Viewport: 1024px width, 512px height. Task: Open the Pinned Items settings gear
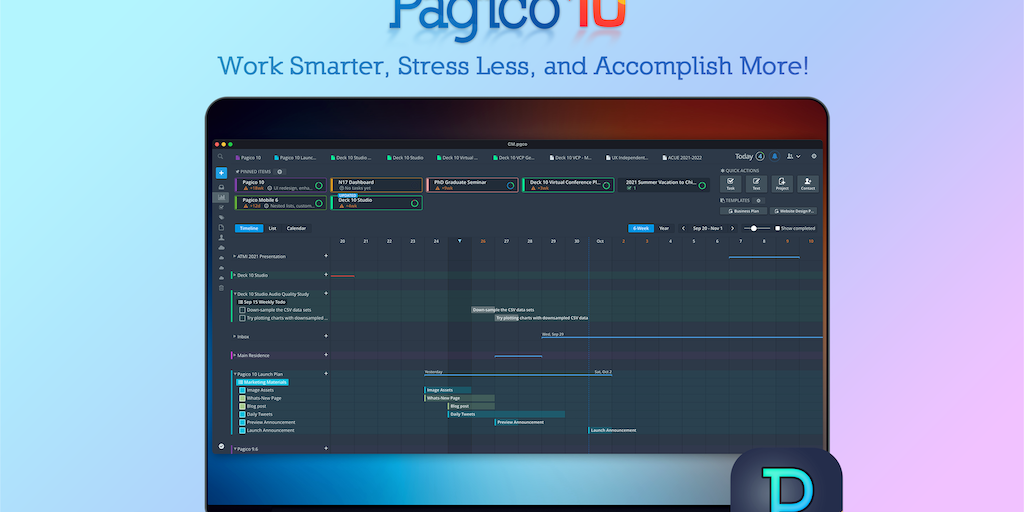pyautogui.click(x=280, y=172)
